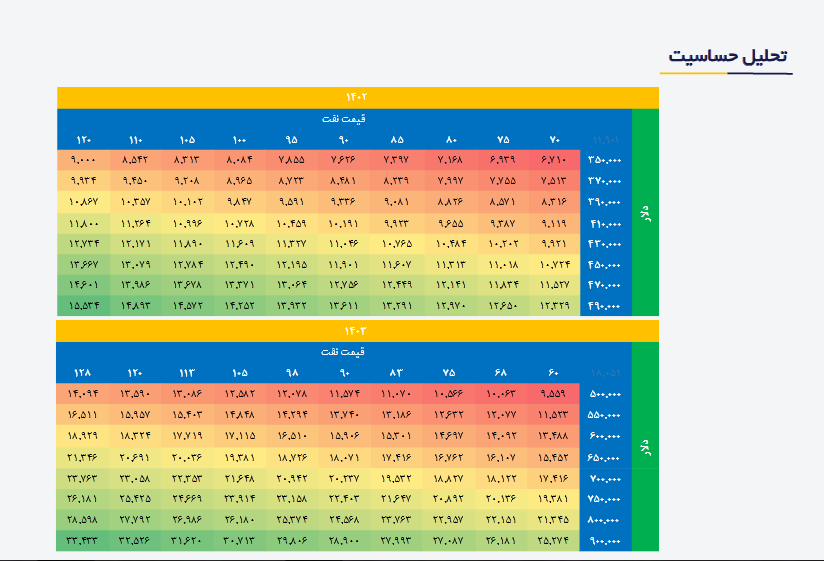Select the 350,000 dollar row header
The image size is (824, 561).
605,160
